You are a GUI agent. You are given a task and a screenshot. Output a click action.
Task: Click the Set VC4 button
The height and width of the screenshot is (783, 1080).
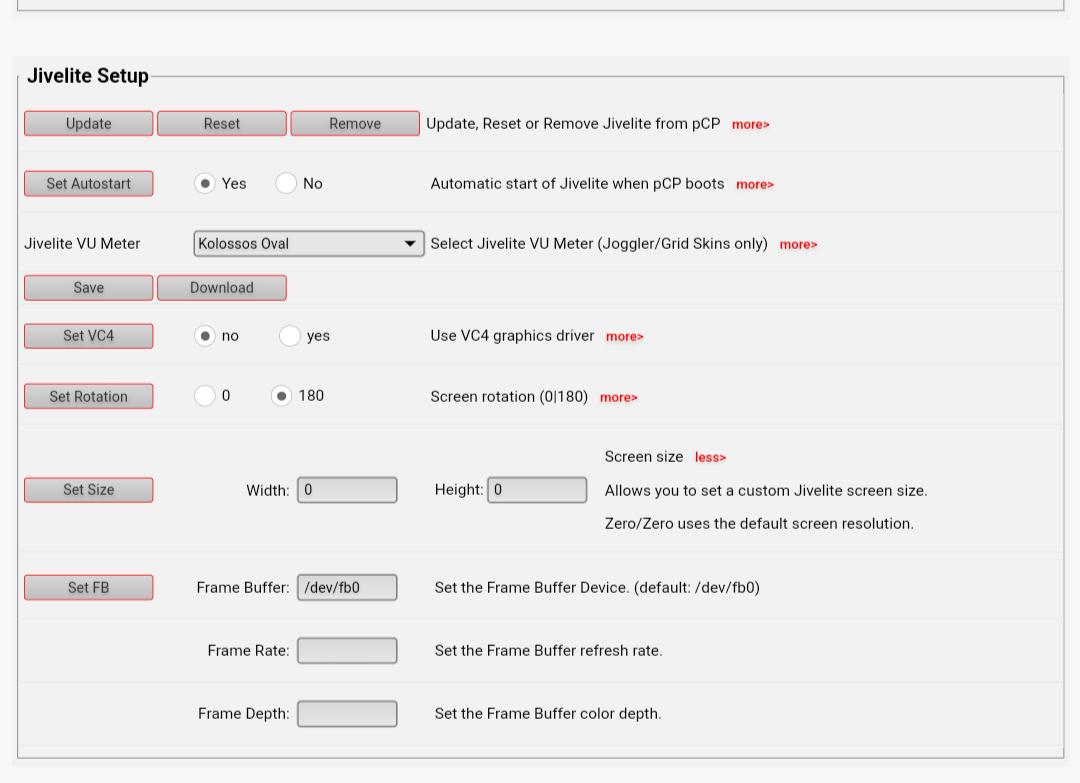(88, 336)
